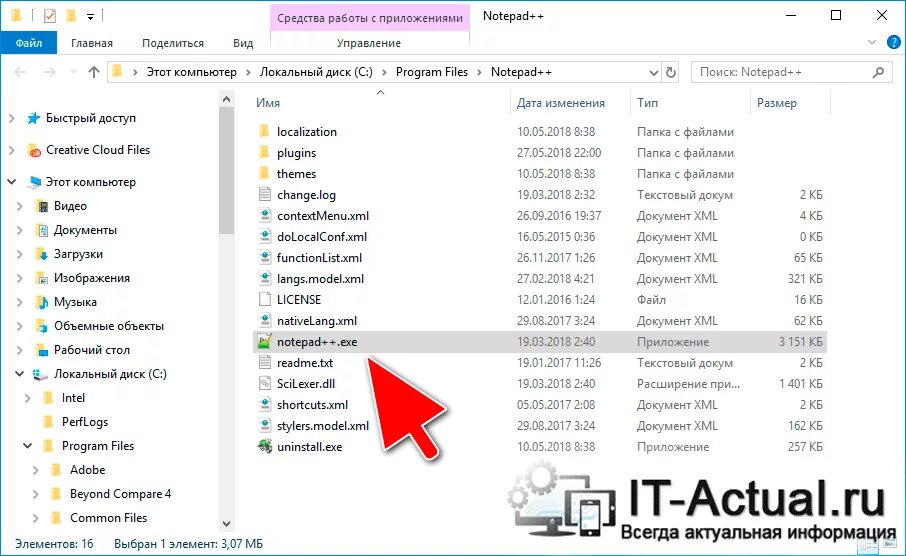This screenshot has height=556, width=906.
Task: Click the navigation pane scroll down arrow
Action: [x=226, y=524]
